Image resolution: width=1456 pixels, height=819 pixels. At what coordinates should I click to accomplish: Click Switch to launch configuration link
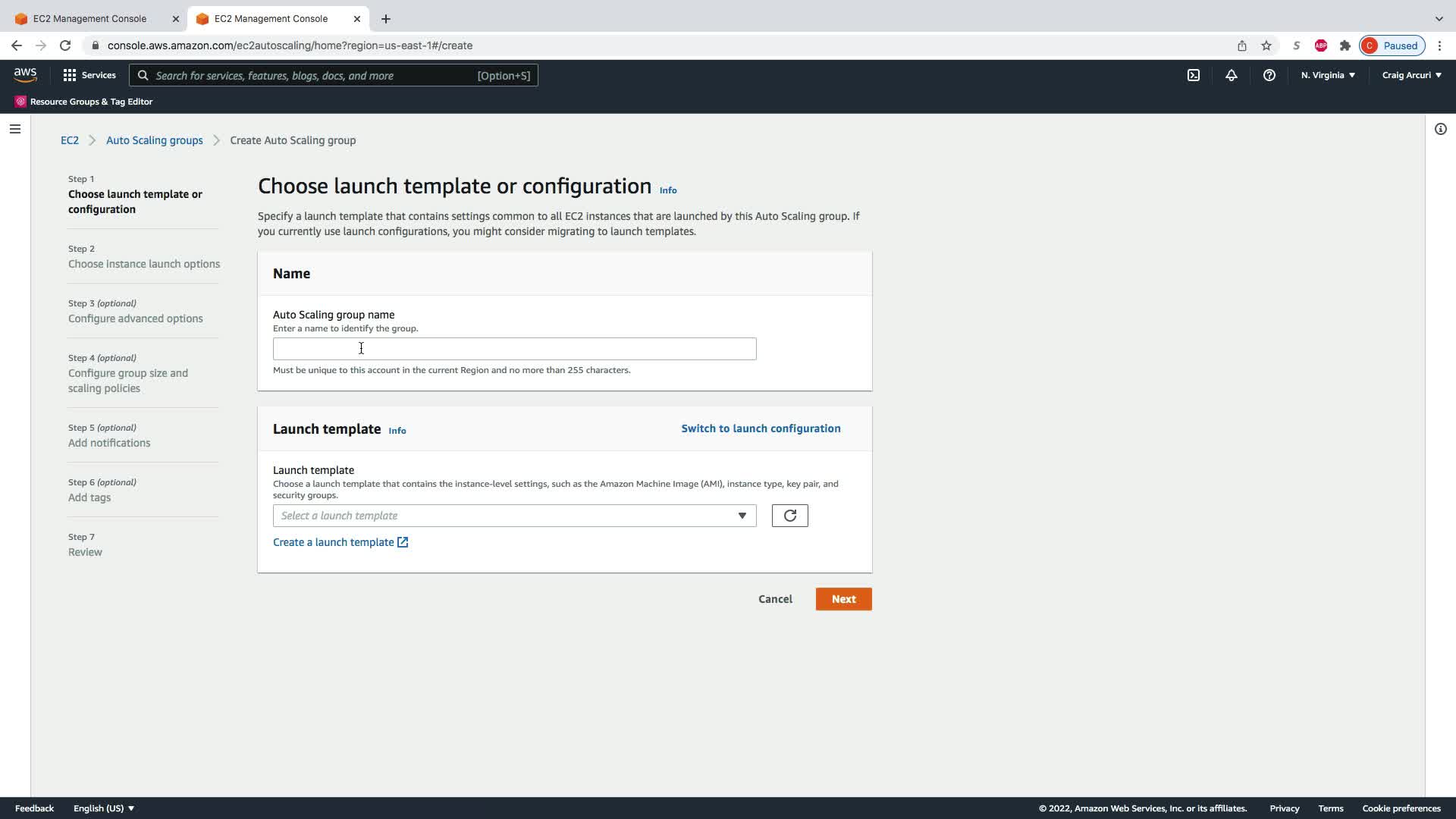761,428
